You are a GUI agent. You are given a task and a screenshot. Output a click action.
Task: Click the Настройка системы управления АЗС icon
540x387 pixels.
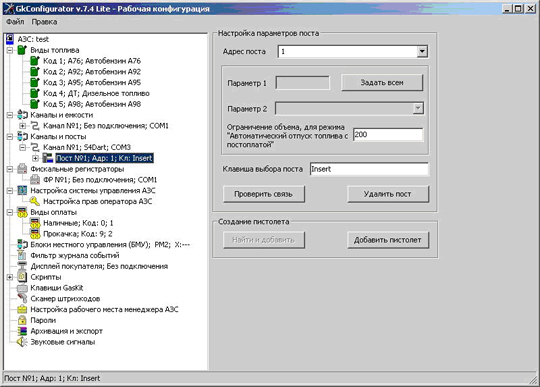(x=22, y=190)
